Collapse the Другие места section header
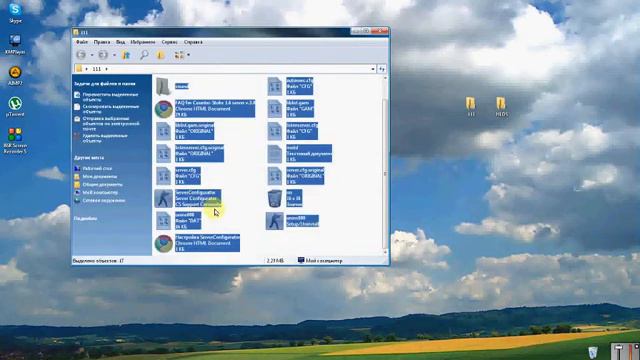 [89, 158]
